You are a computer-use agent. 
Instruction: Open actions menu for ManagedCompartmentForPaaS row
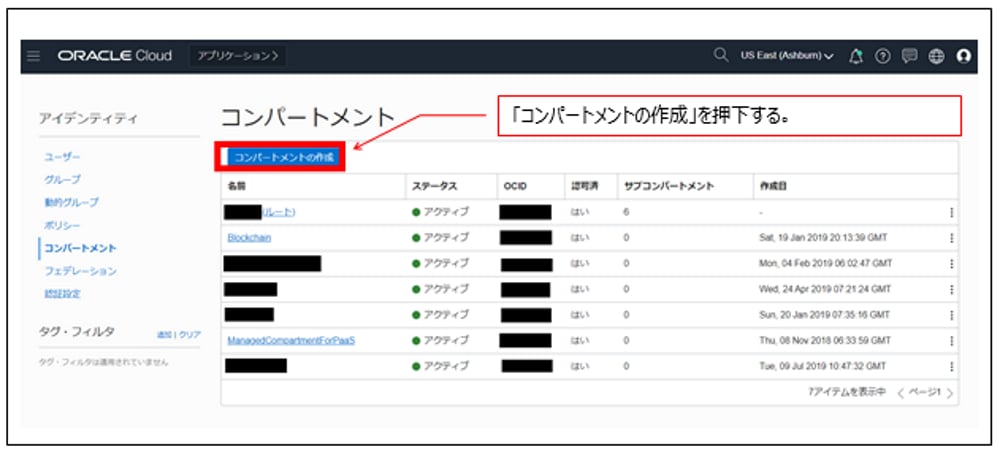951,341
